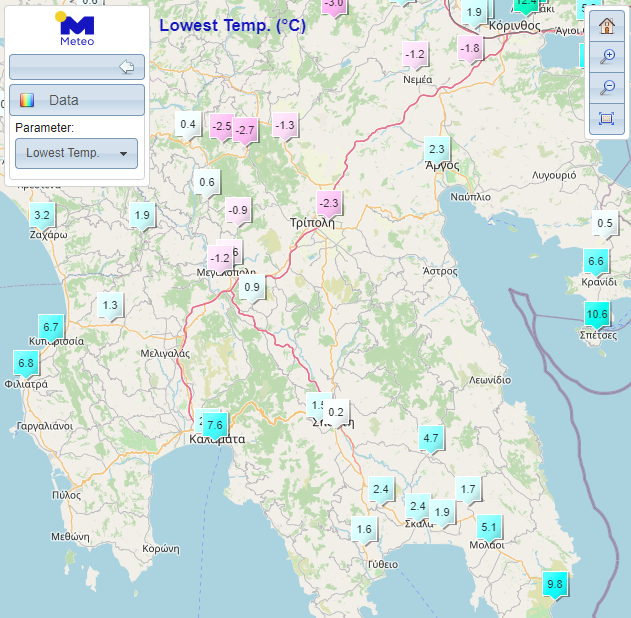This screenshot has width=631, height=618.
Task: Select the 4.7 station marker
Action: (431, 440)
